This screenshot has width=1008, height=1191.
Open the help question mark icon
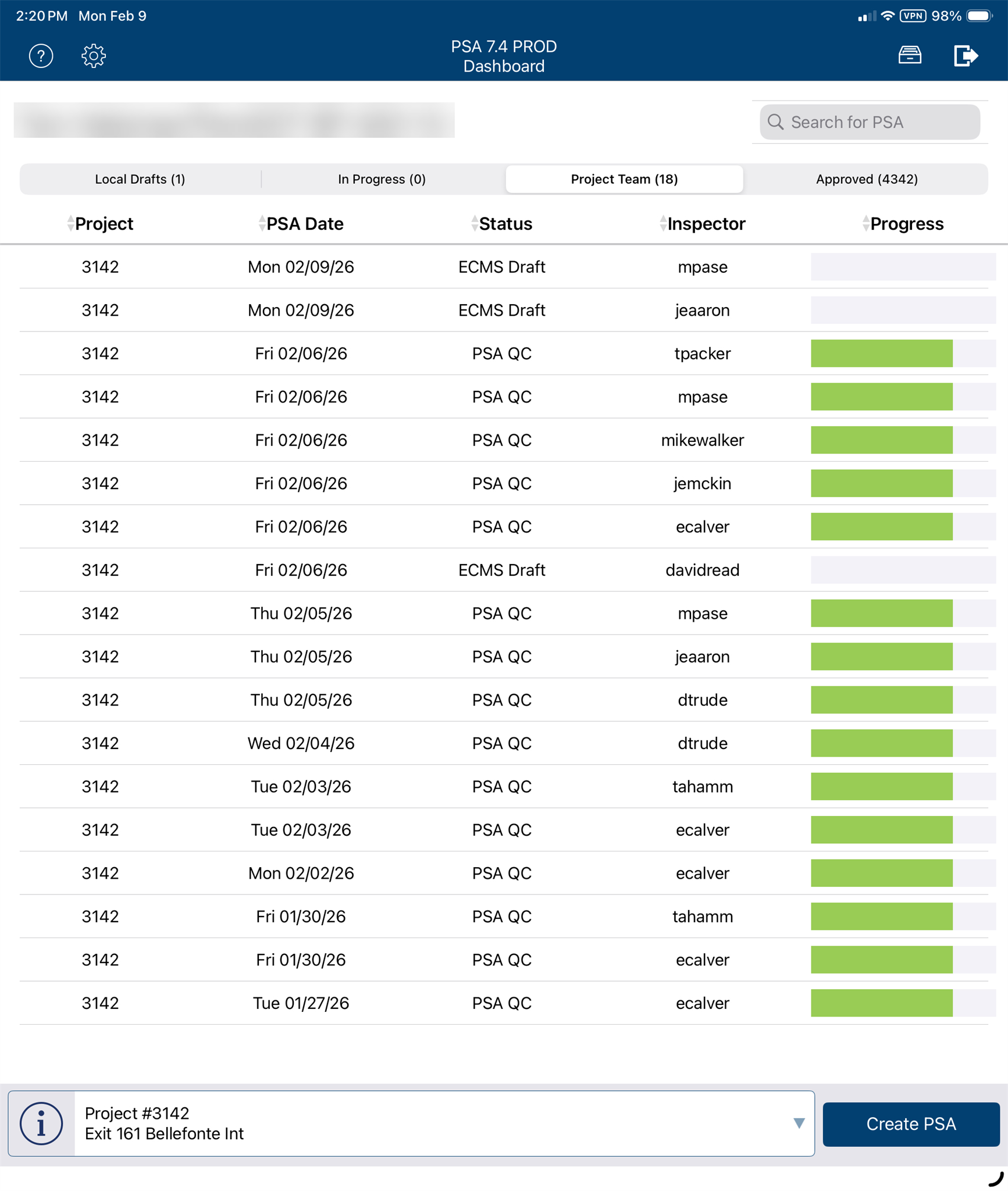41,56
